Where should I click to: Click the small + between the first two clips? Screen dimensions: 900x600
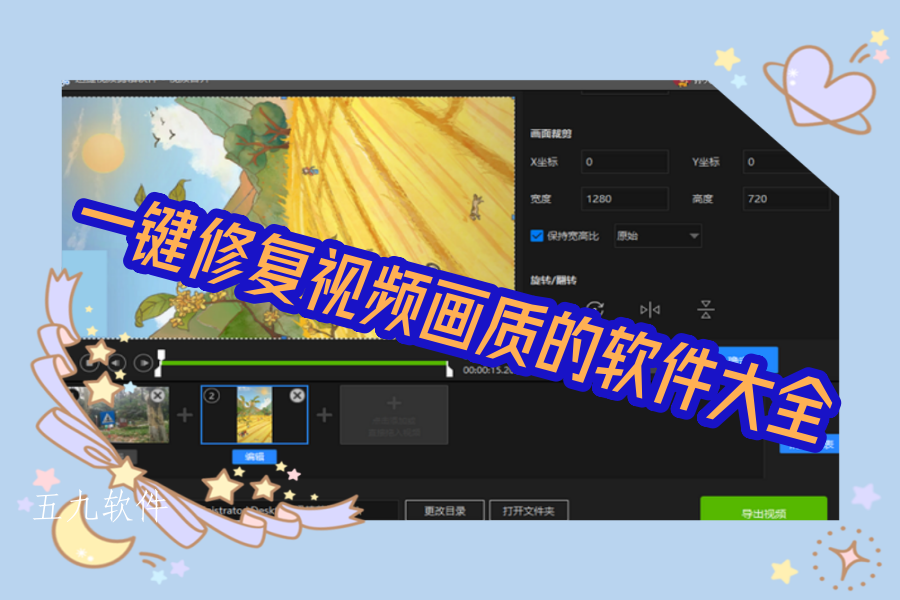coord(185,413)
